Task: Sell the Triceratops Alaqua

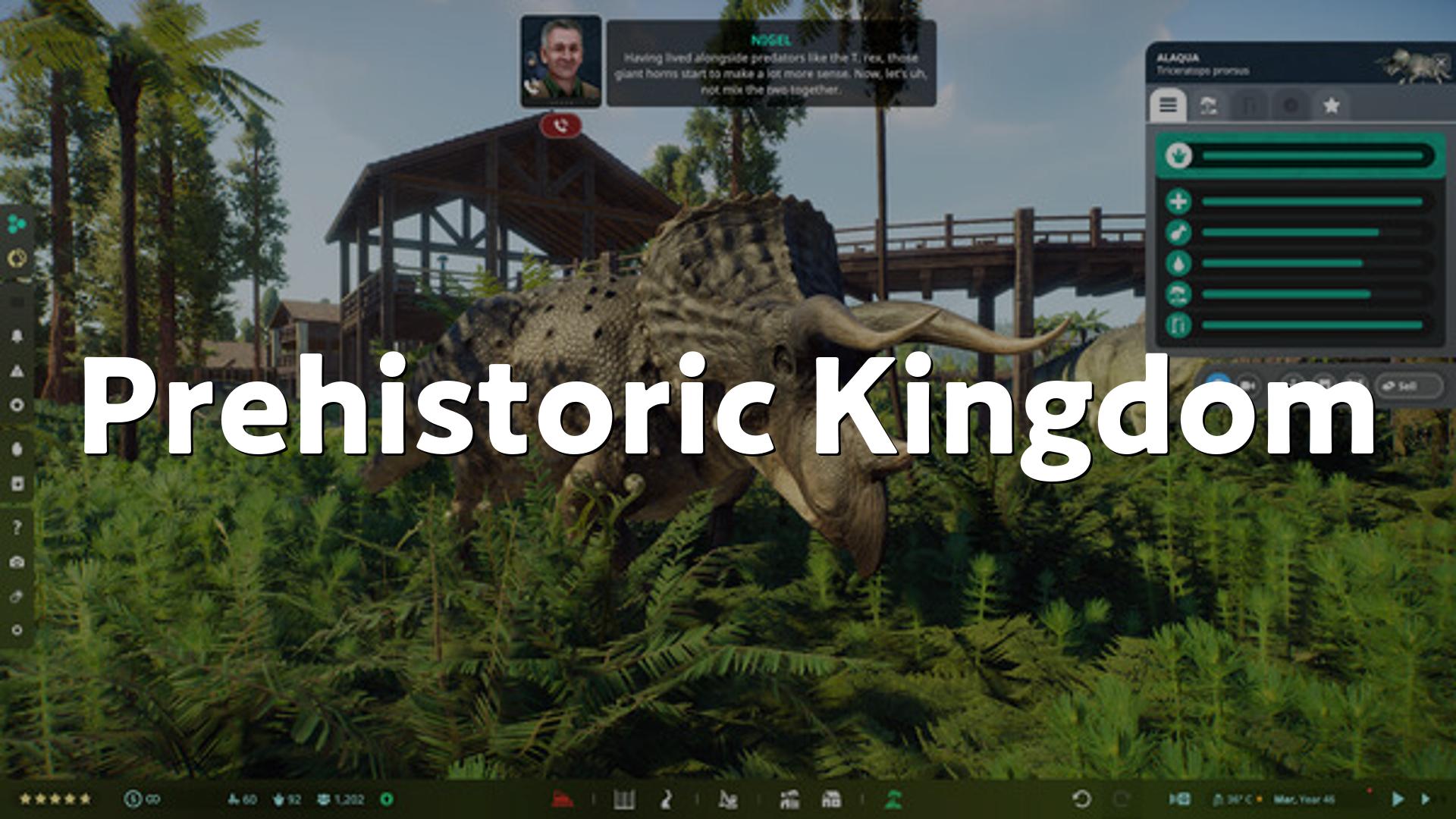Action: 1408,386
